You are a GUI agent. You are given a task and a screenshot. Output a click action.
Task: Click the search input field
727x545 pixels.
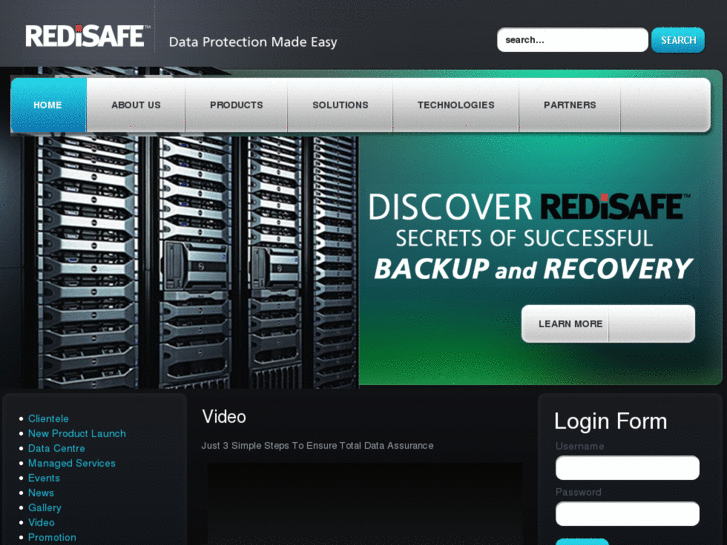[572, 40]
